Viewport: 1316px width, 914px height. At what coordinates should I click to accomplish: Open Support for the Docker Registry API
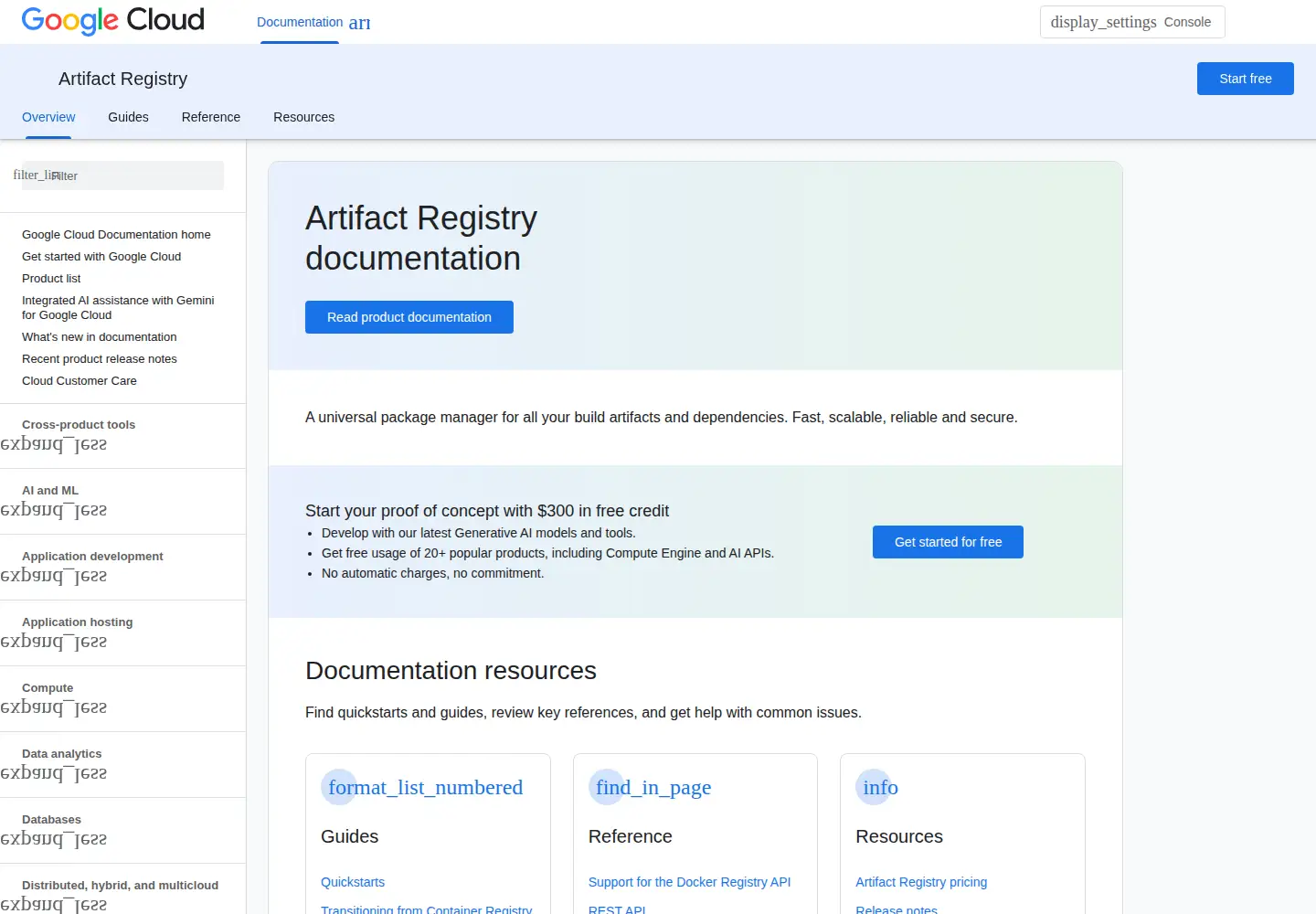[689, 882]
